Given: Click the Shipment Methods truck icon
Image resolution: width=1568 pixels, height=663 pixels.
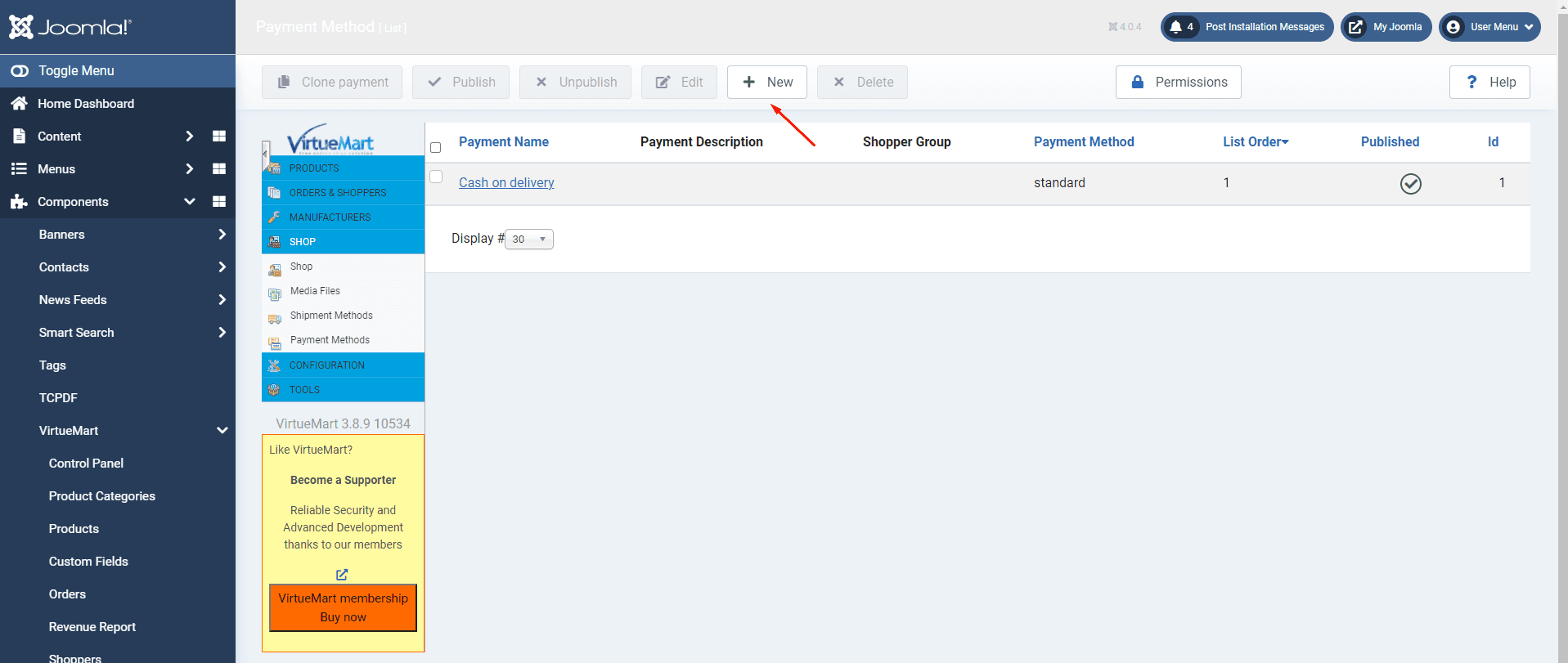Looking at the screenshot, I should pos(275,319).
